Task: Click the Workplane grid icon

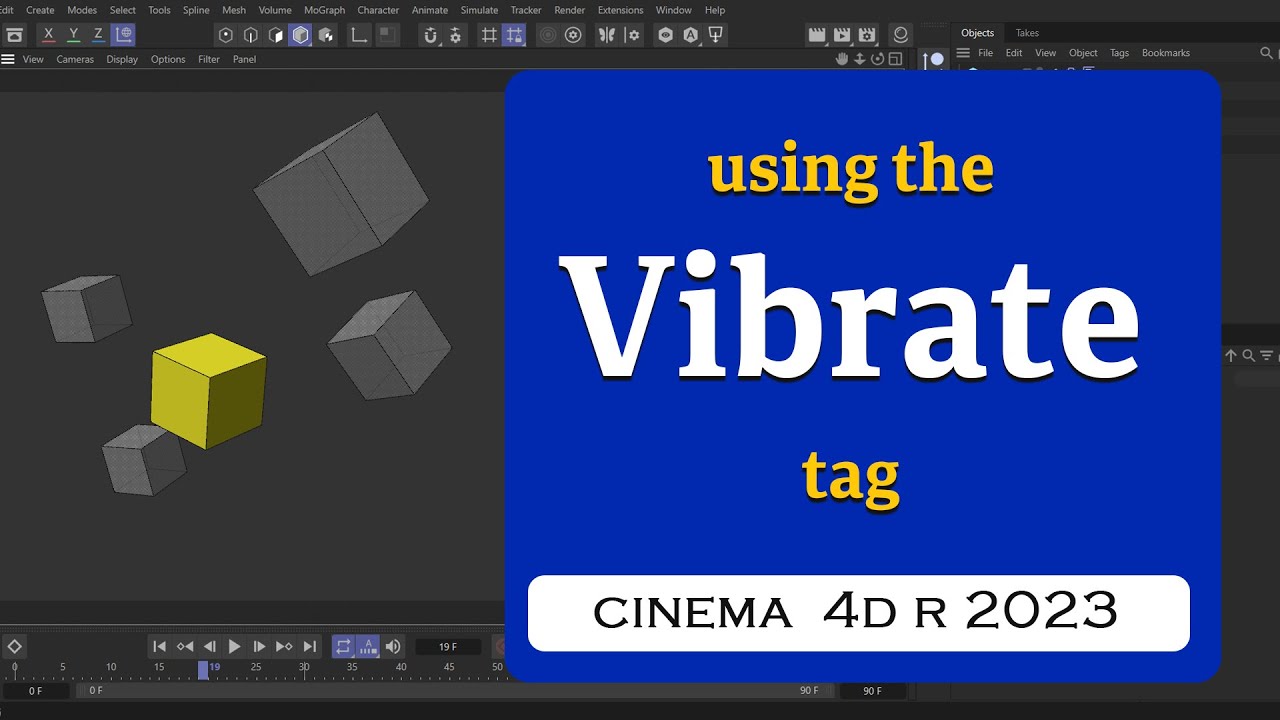Action: (489, 35)
